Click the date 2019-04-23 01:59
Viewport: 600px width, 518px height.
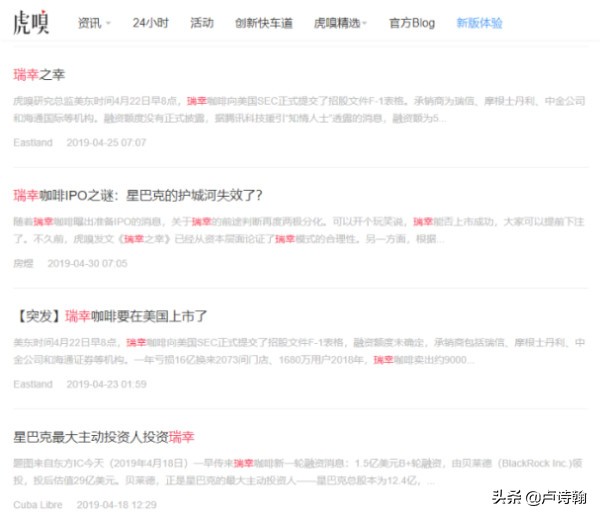(x=106, y=384)
